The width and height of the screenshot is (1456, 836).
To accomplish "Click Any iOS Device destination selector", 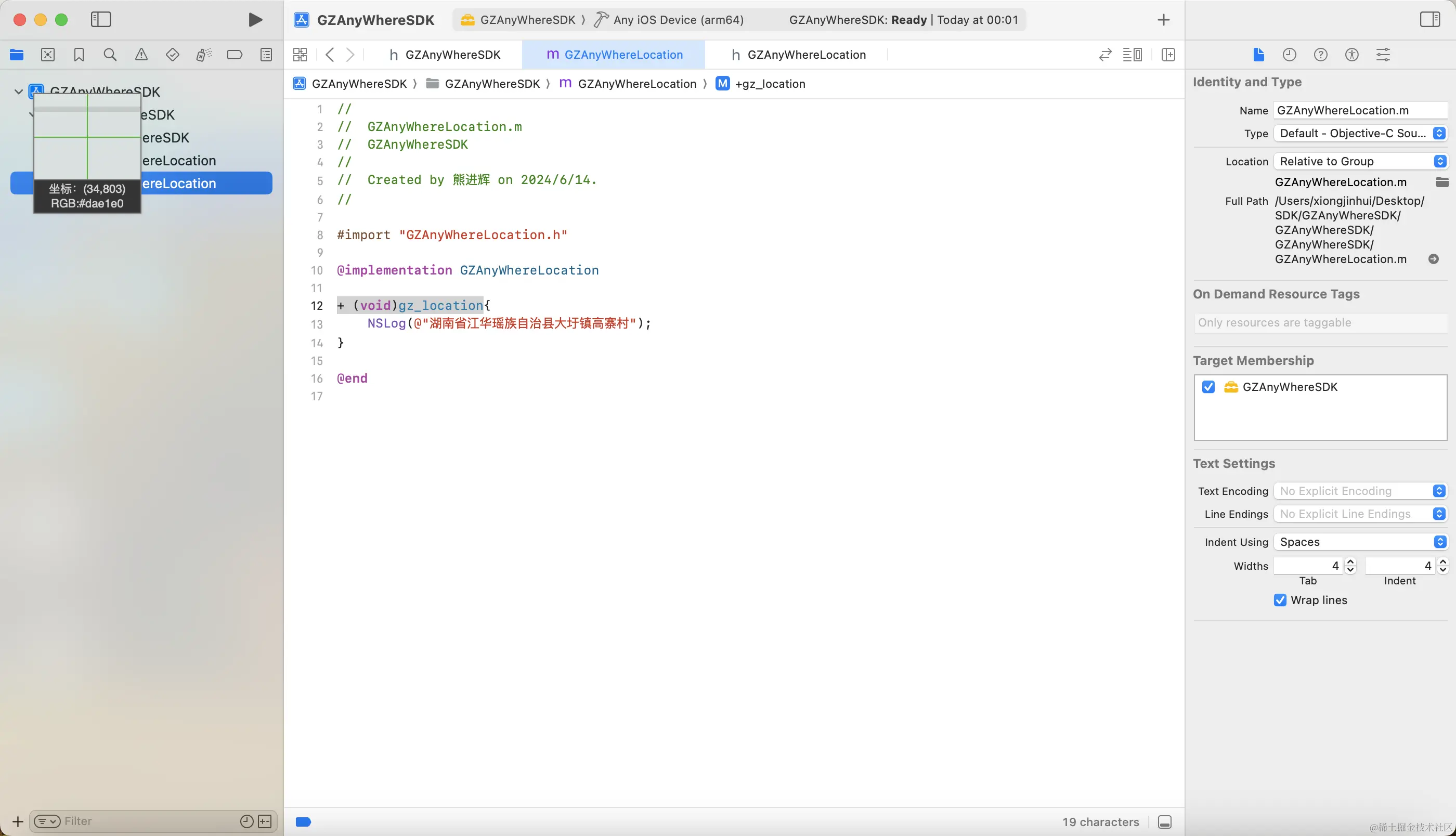I will (x=678, y=20).
